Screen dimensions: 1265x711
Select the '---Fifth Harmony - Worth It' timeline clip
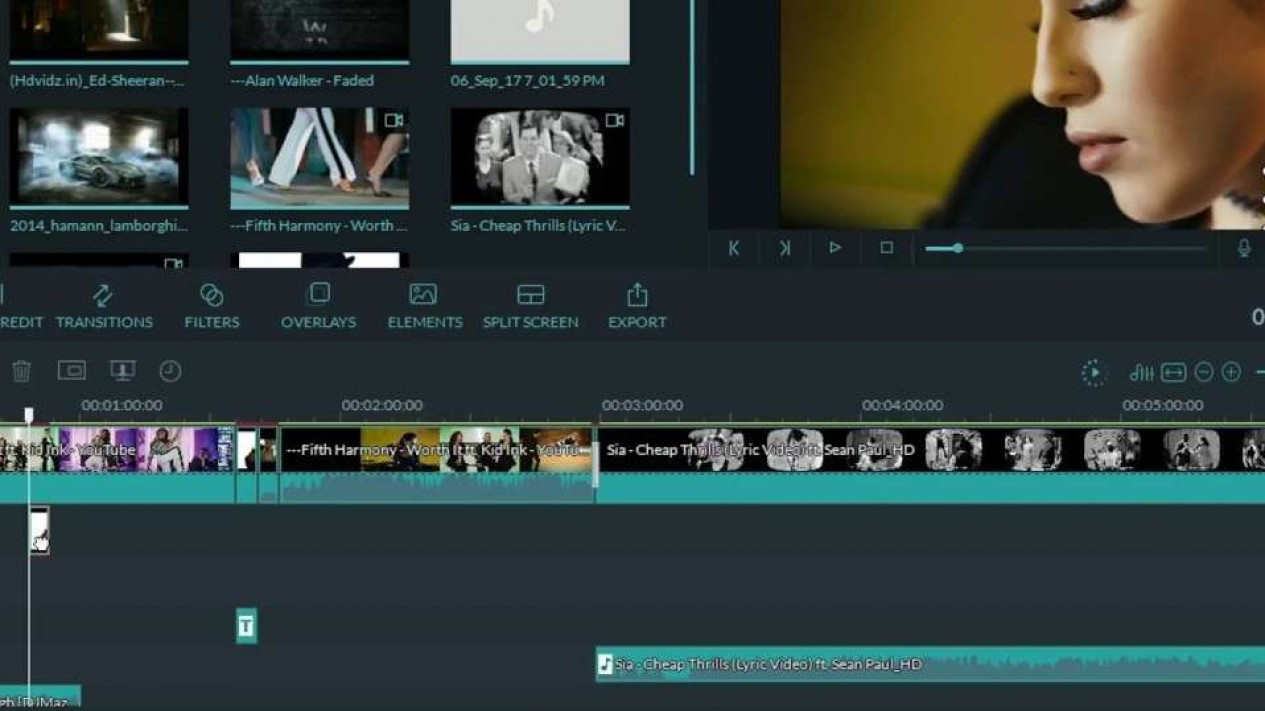pyautogui.click(x=437, y=464)
